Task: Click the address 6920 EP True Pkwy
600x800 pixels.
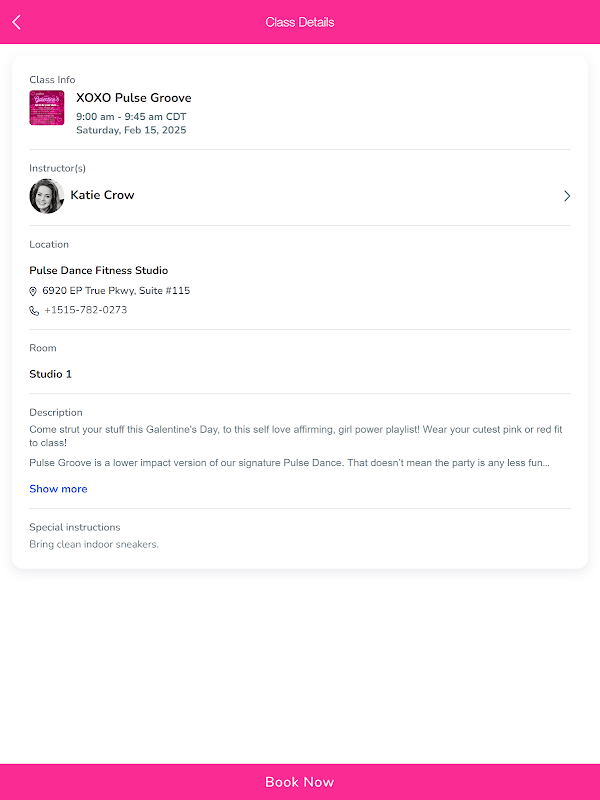Action: pos(116,291)
